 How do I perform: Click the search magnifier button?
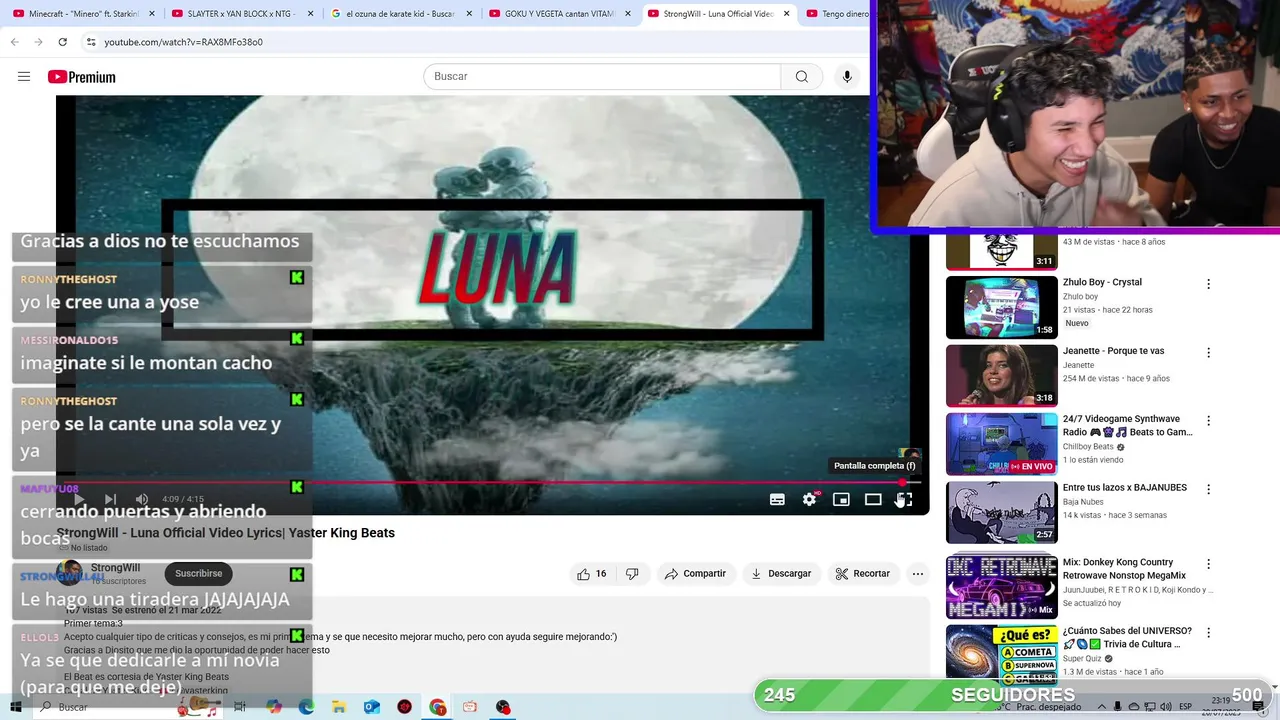[802, 77]
